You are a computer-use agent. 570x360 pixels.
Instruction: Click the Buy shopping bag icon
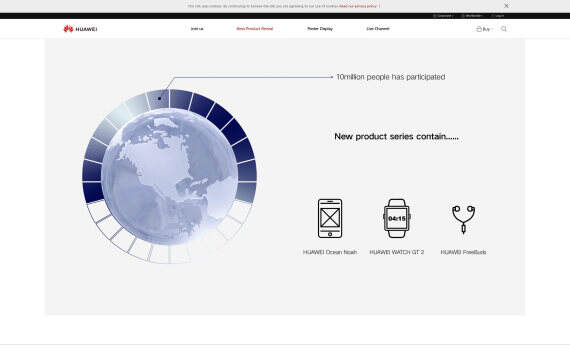point(479,29)
